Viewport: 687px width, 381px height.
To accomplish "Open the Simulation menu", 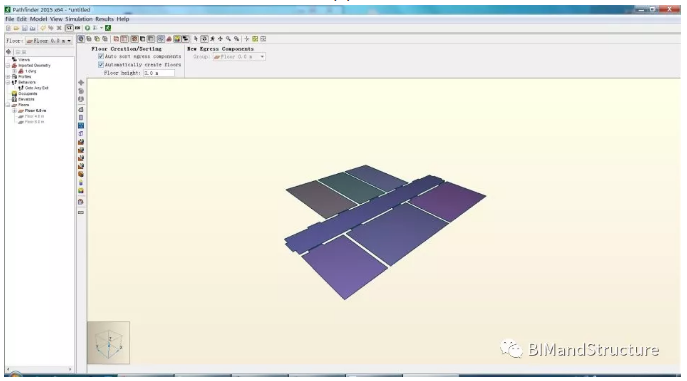I will tap(79, 19).
